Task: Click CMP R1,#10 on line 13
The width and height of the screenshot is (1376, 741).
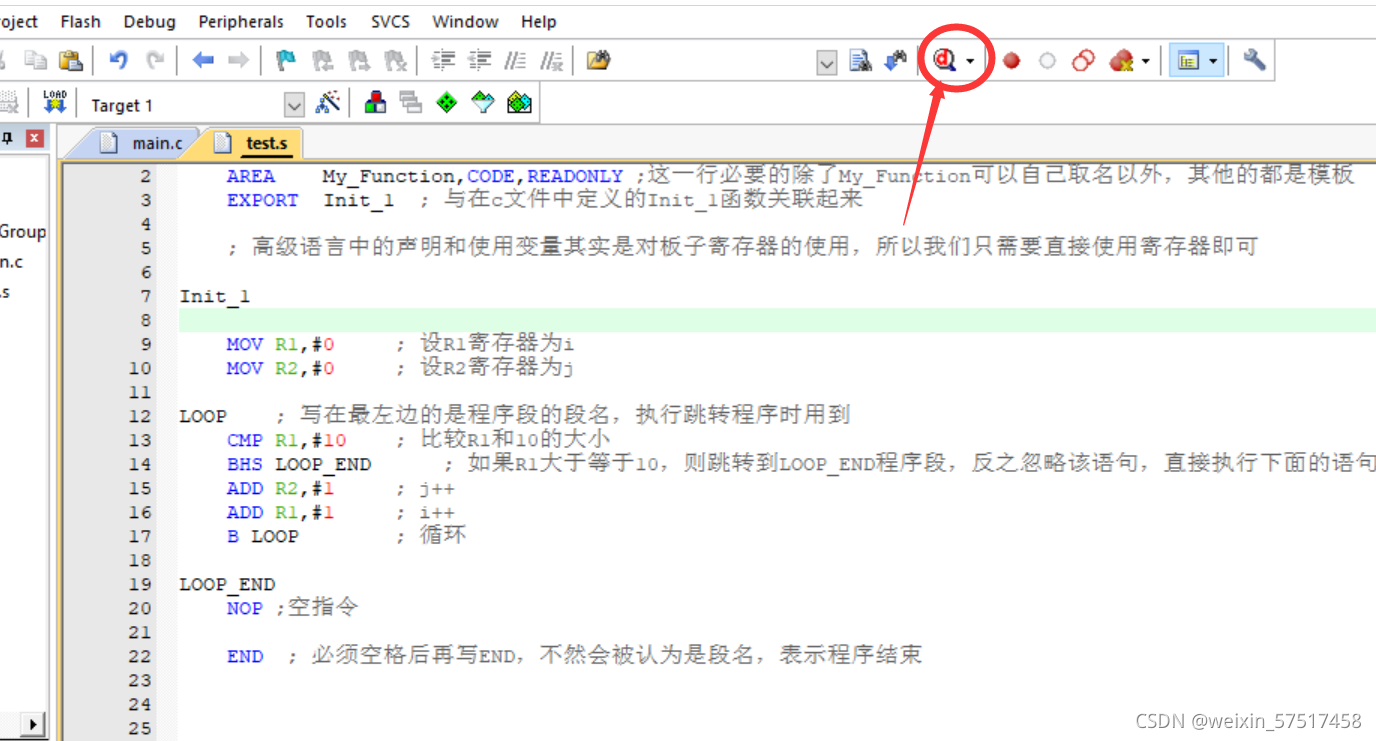Action: (x=286, y=440)
